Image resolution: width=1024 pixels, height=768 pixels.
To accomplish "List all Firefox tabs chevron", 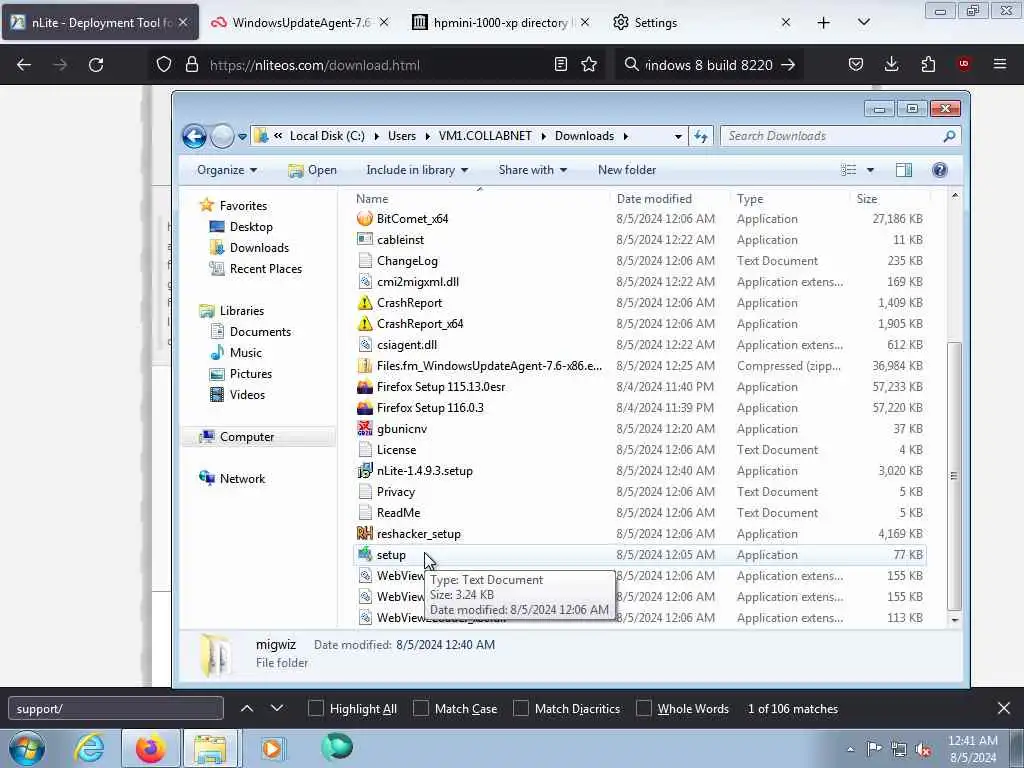I will pyautogui.click(x=863, y=23).
